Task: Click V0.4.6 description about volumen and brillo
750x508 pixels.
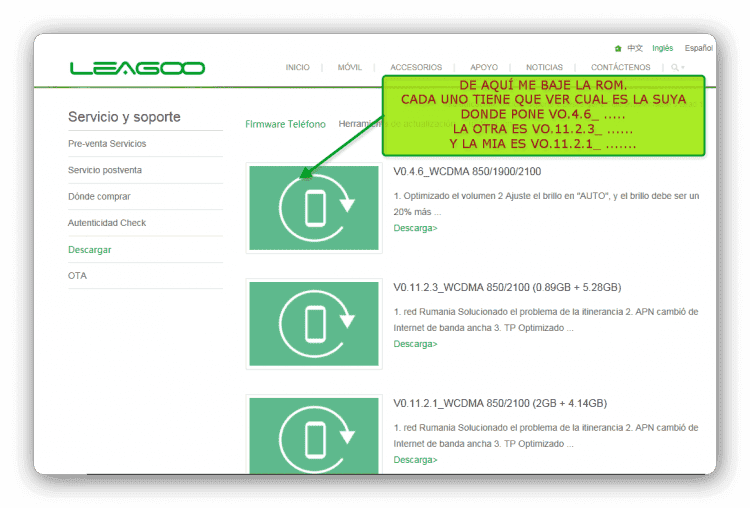Action: [x=546, y=204]
